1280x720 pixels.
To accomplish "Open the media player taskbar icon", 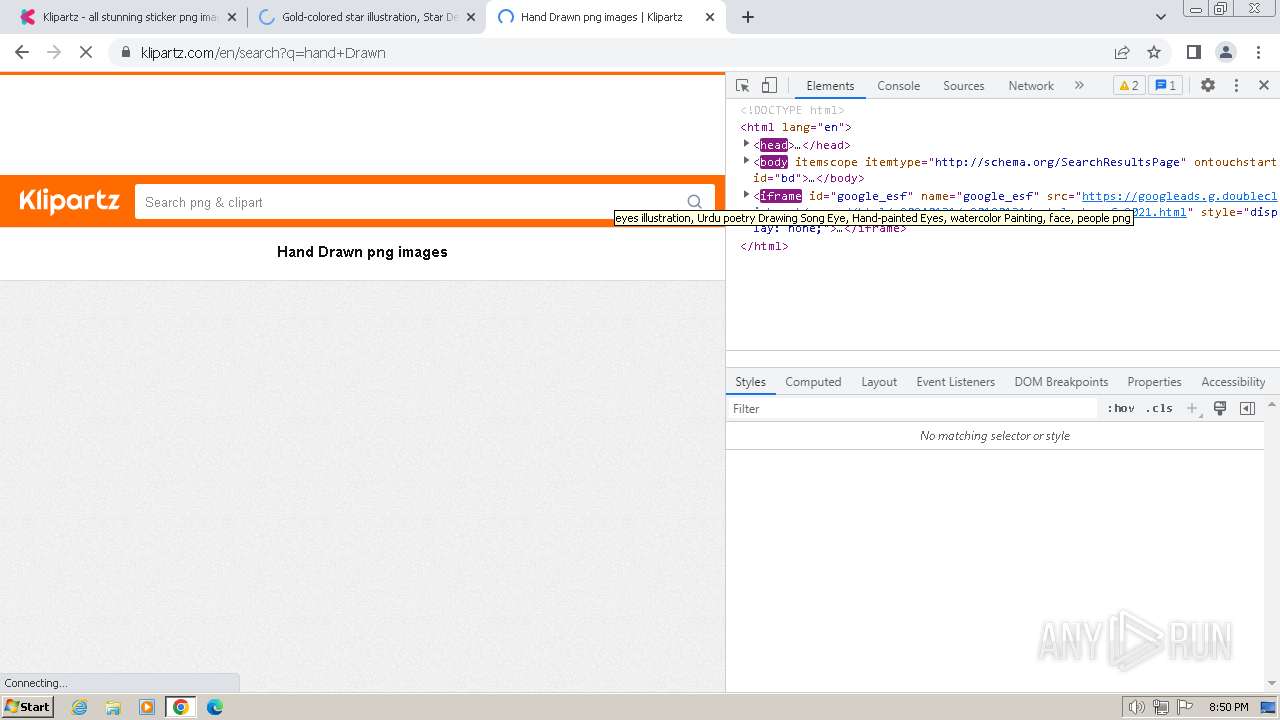I will (x=147, y=707).
